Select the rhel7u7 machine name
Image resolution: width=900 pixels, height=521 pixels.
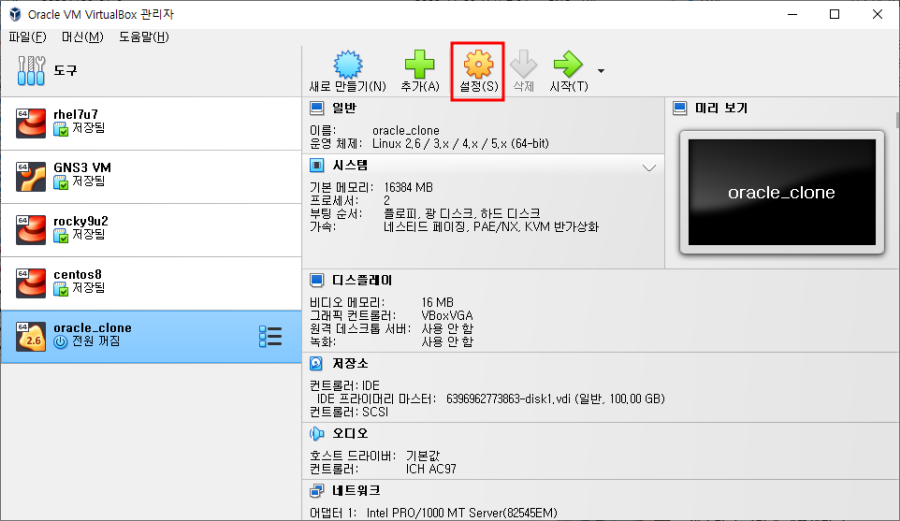tap(76, 115)
